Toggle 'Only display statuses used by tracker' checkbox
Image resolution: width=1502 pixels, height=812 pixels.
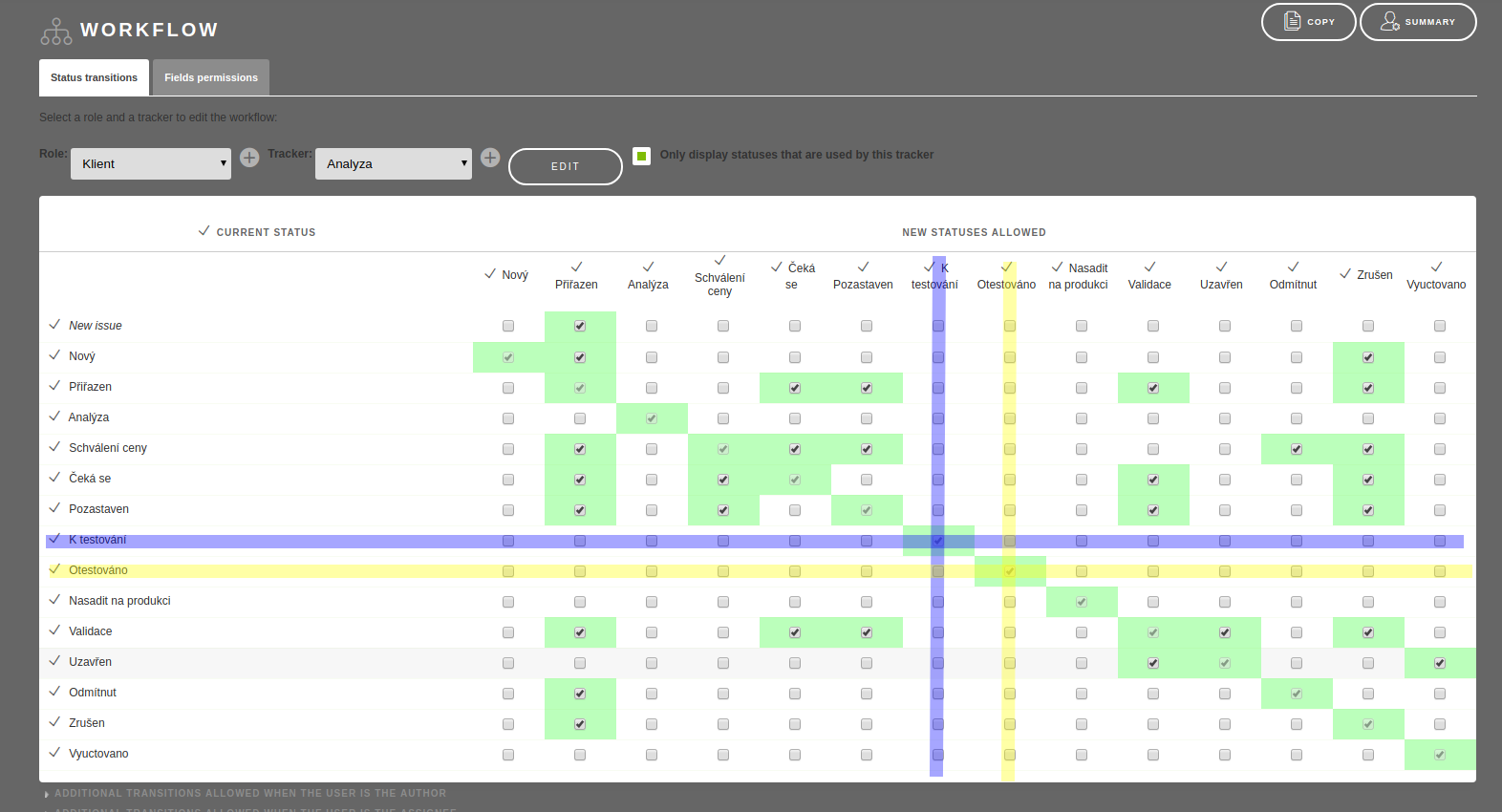(x=642, y=156)
